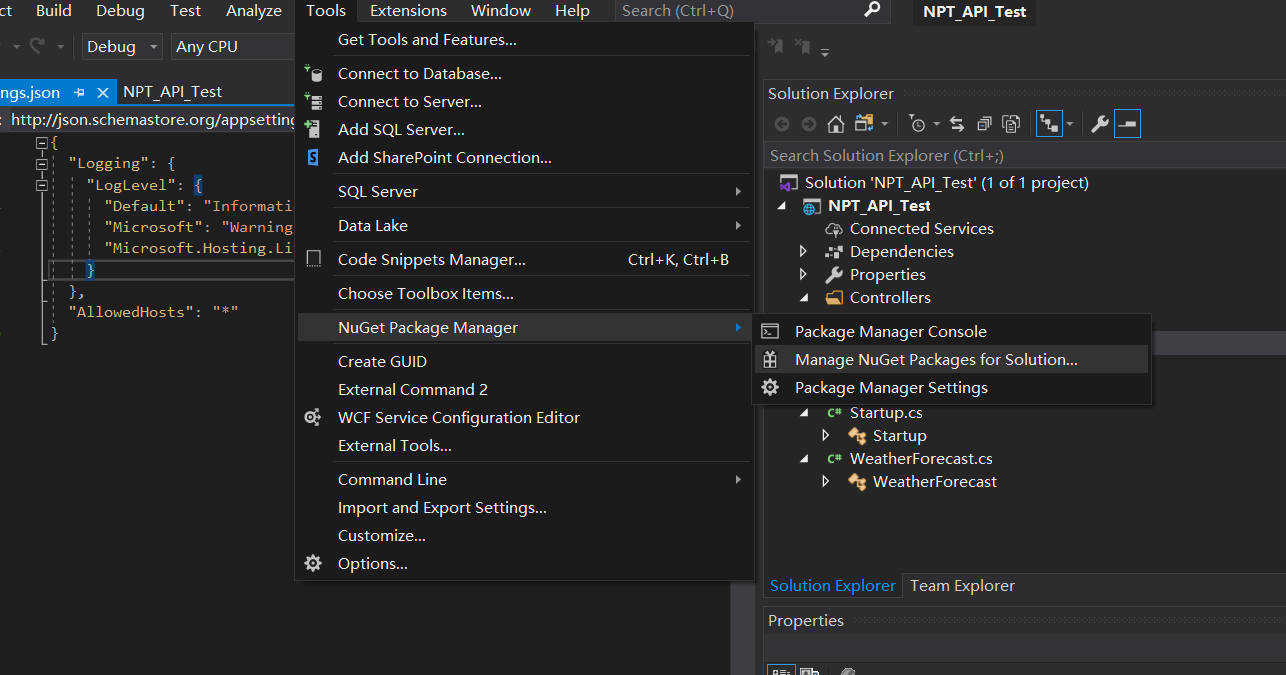
Task: Toggle the Preview Selected Items button
Action: click(x=1127, y=124)
